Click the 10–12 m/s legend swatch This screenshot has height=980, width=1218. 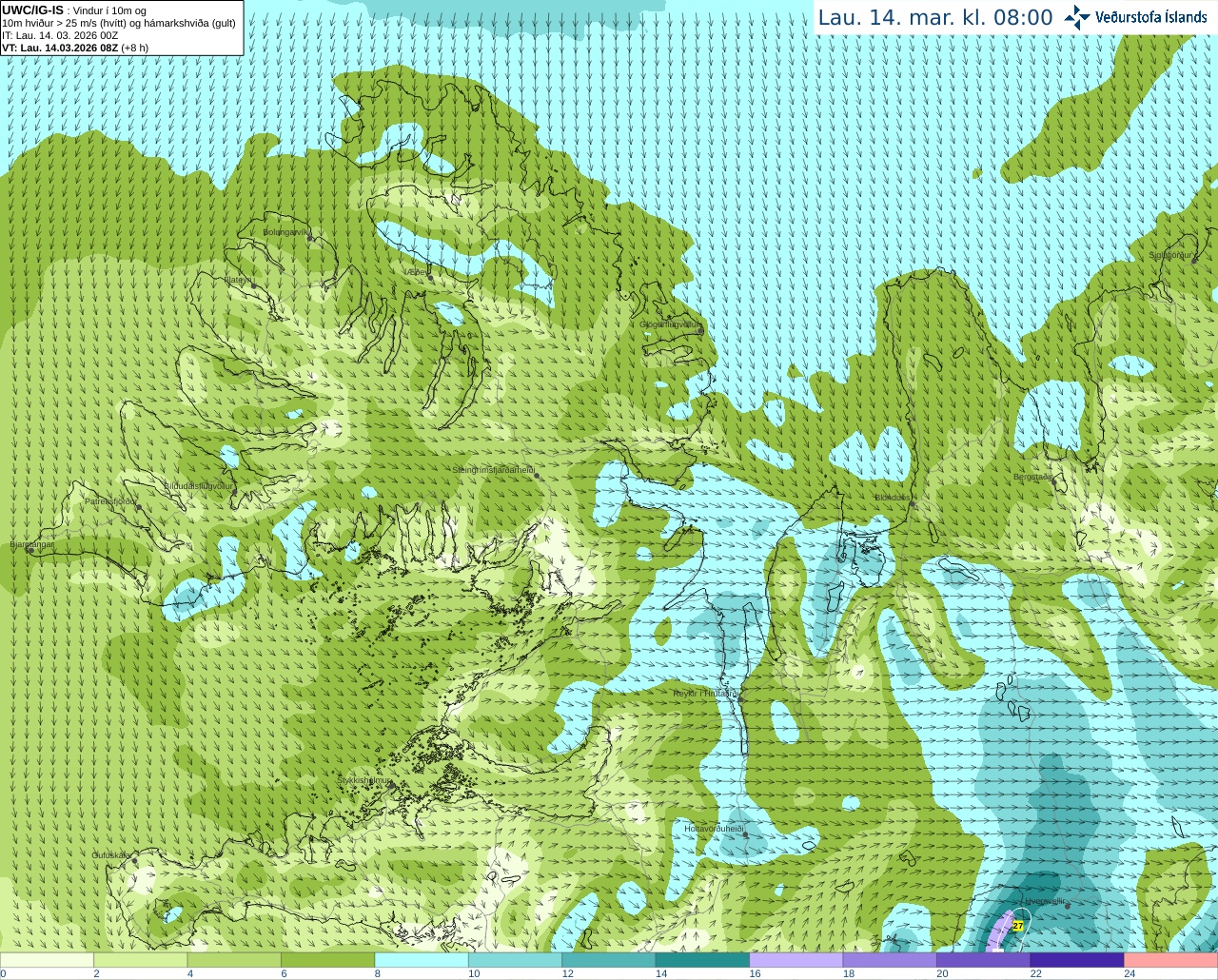coord(515,960)
